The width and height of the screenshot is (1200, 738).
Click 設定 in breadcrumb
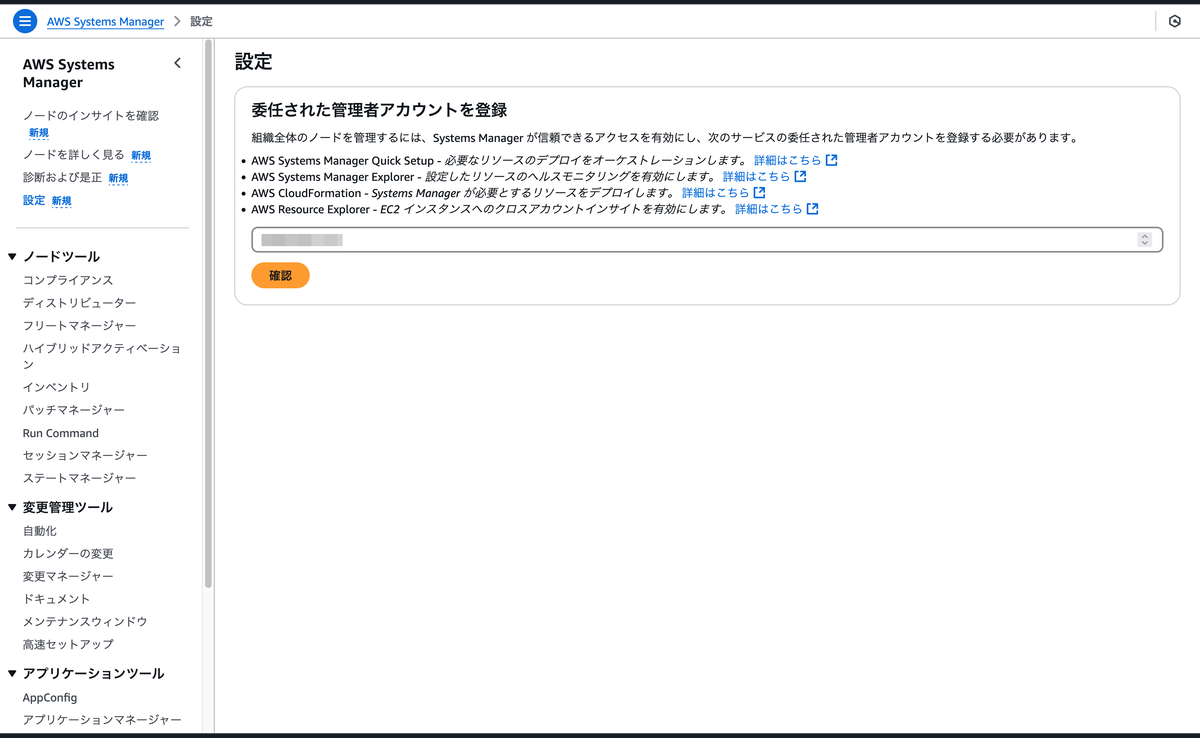[x=201, y=21]
